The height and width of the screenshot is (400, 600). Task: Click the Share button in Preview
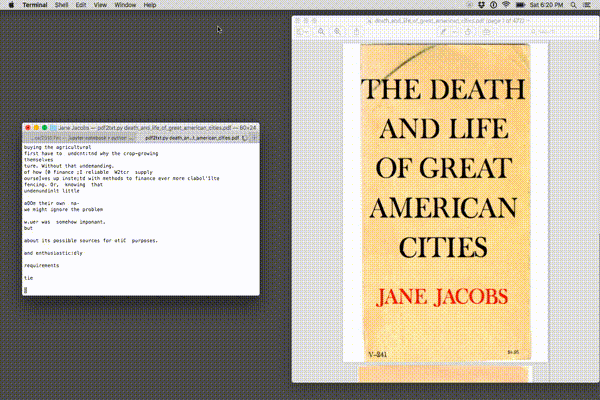pyautogui.click(x=356, y=32)
